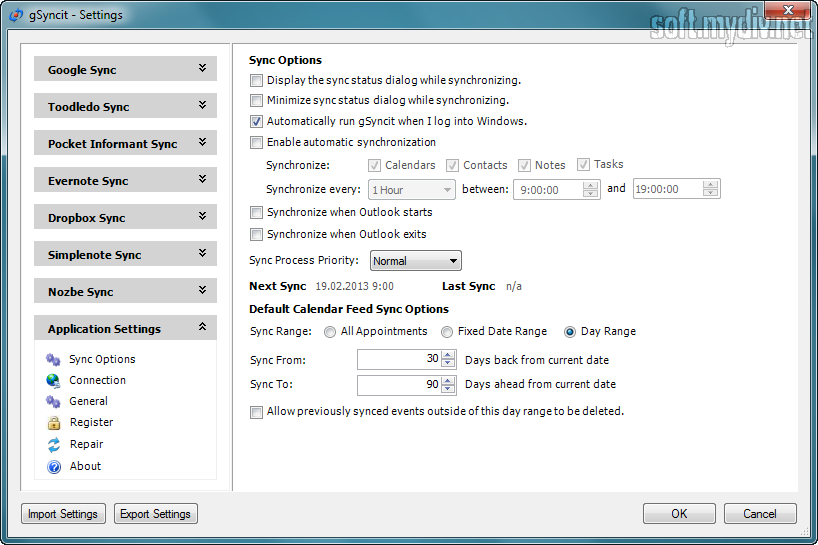The width and height of the screenshot is (818, 545).
Task: Increase the Sync From days value
Action: click(x=448, y=355)
